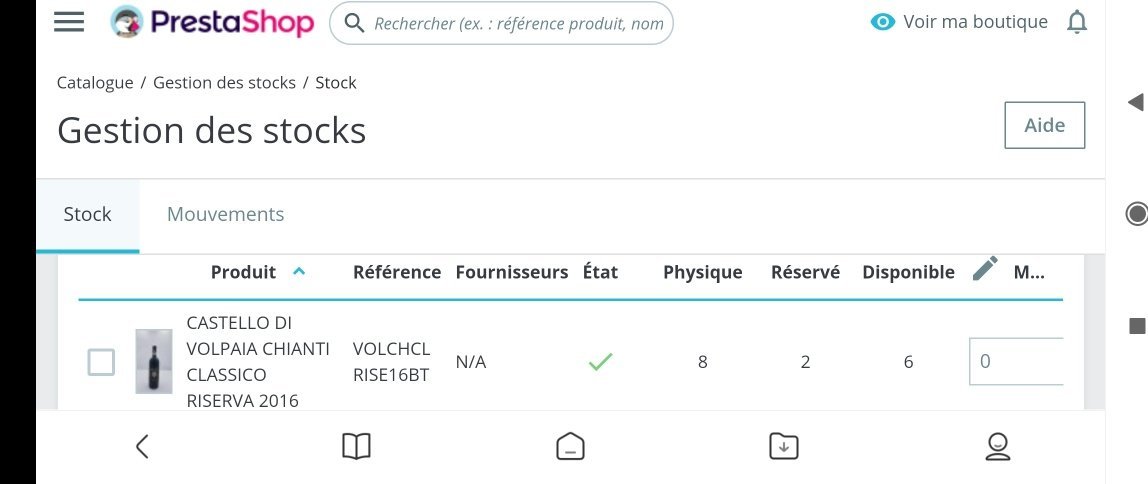Click the eye icon for shop view
Screen dimensions: 1148x484
pos(883,22)
